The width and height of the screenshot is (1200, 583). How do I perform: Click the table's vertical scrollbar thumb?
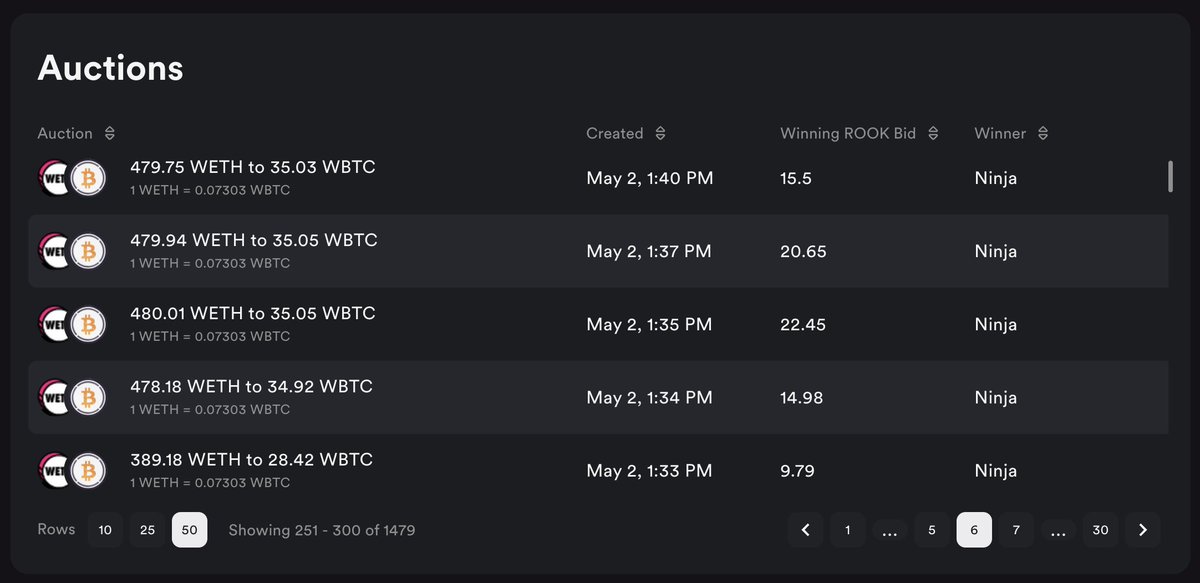click(x=1170, y=175)
